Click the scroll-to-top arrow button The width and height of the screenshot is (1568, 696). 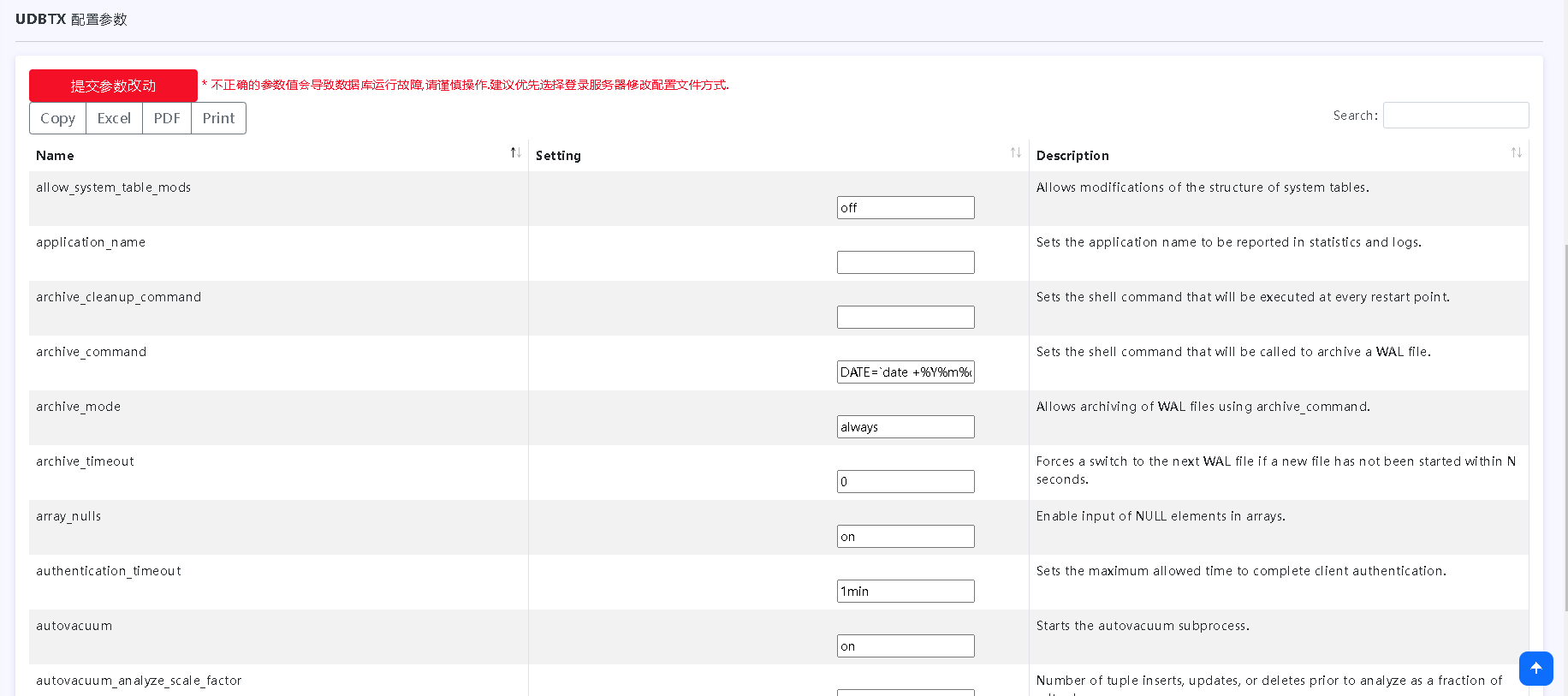tap(1535, 669)
